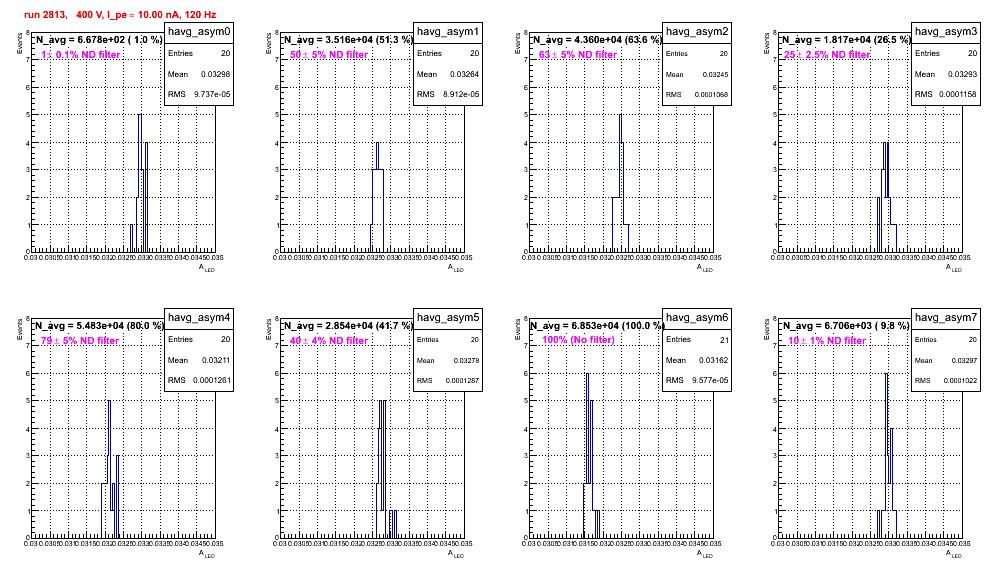This screenshot has height=572, width=996.
Task: Click the blue histogram peak in havg_asym7 plot
Action: pyautogui.click(x=887, y=374)
